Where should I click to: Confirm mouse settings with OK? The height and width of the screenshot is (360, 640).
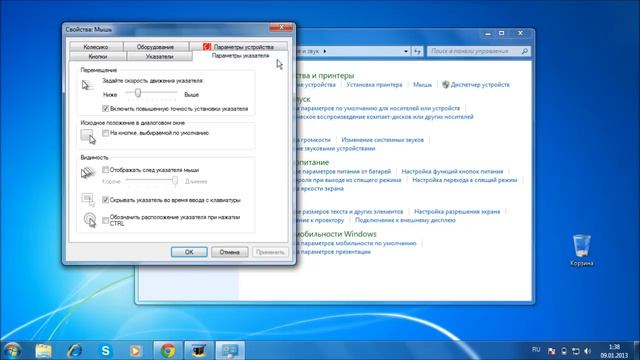tap(189, 252)
